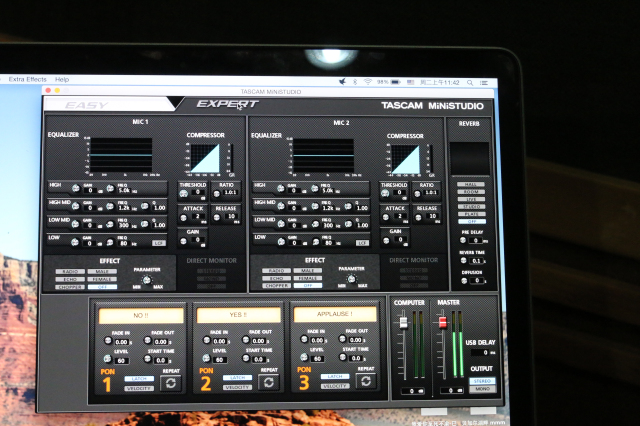Select CHOPPER effect for MIC 1
Viewport: 640px width, 426px height.
coord(70,287)
